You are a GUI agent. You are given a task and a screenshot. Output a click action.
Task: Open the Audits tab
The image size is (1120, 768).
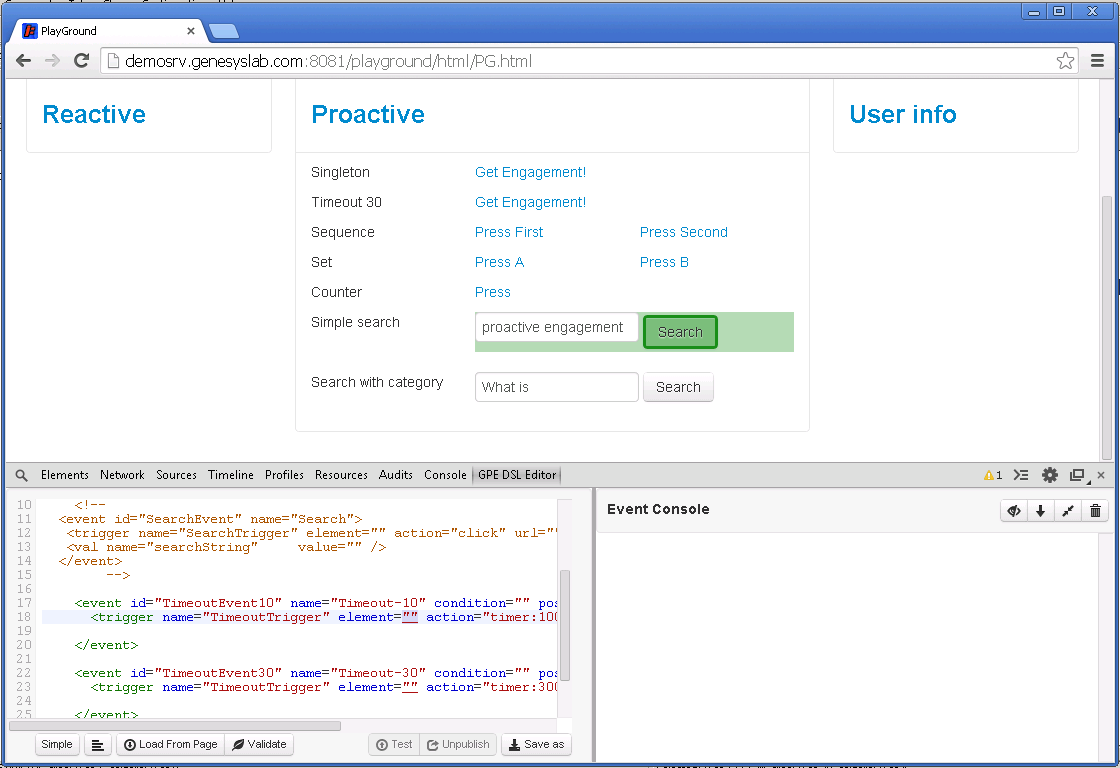[396, 475]
